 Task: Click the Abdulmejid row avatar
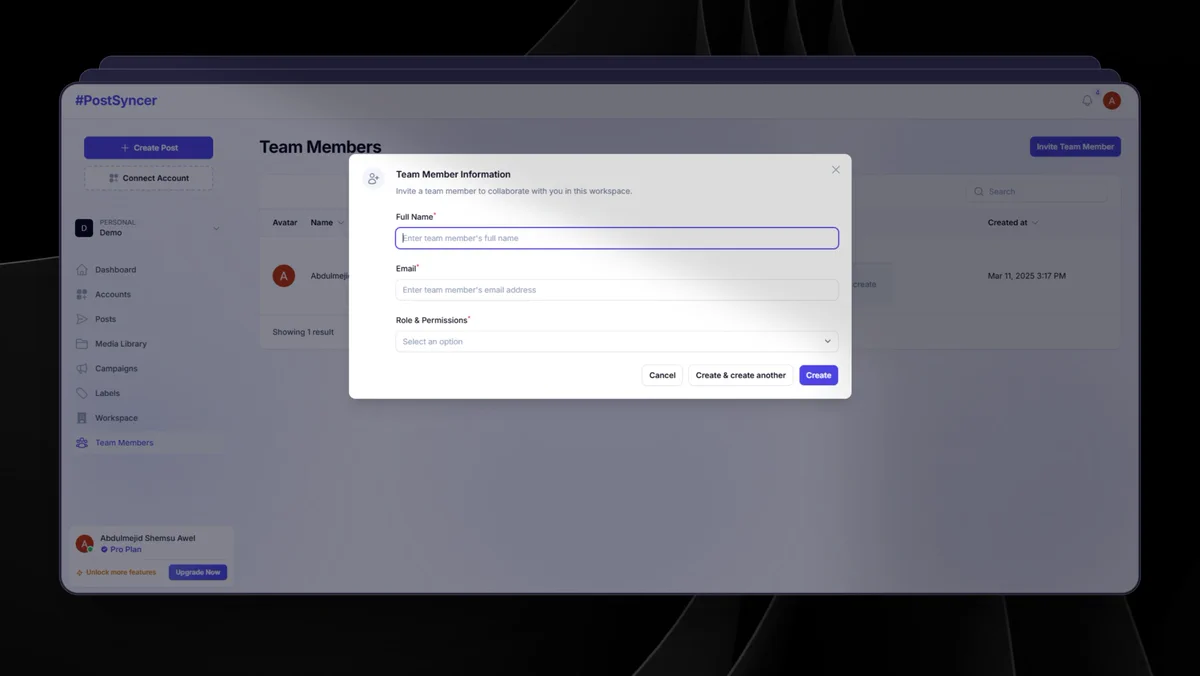tap(284, 276)
